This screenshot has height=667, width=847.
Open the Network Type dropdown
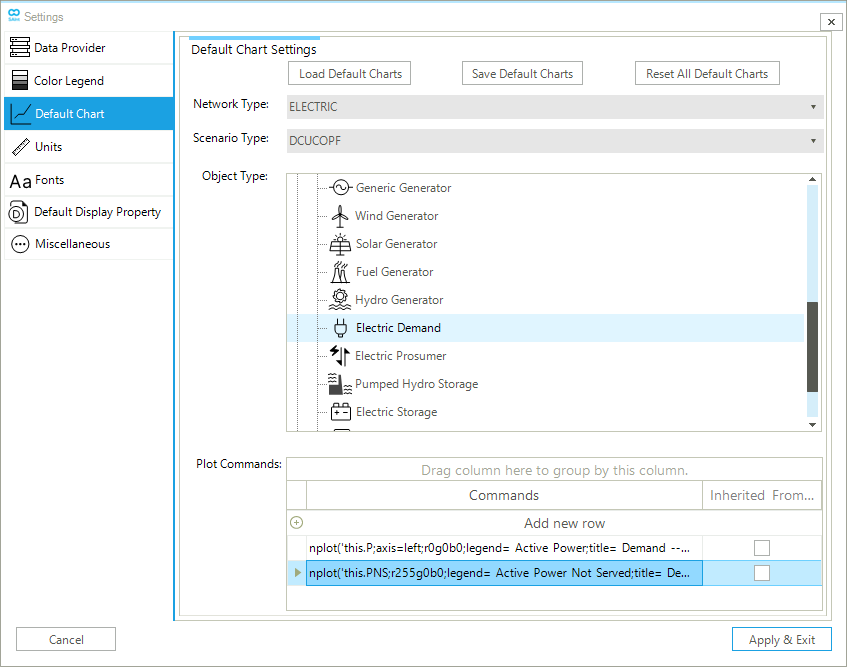(x=555, y=107)
